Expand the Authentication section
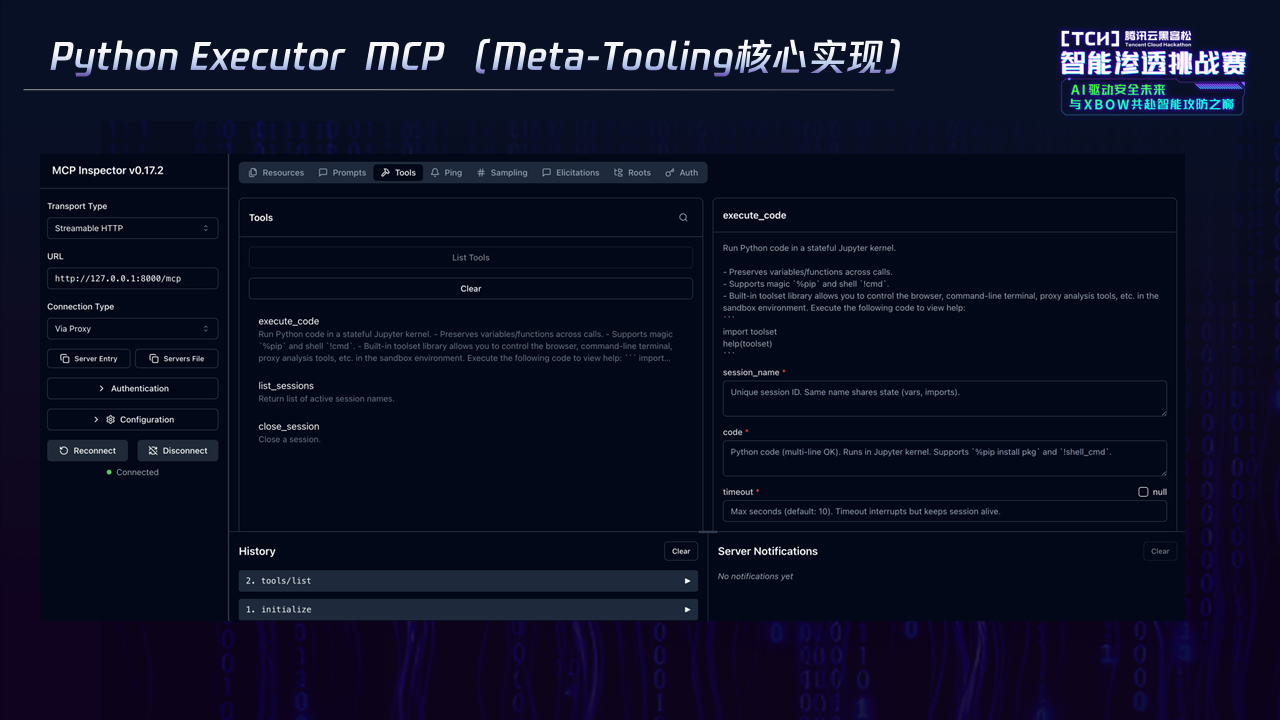The height and width of the screenshot is (720, 1280). click(132, 388)
